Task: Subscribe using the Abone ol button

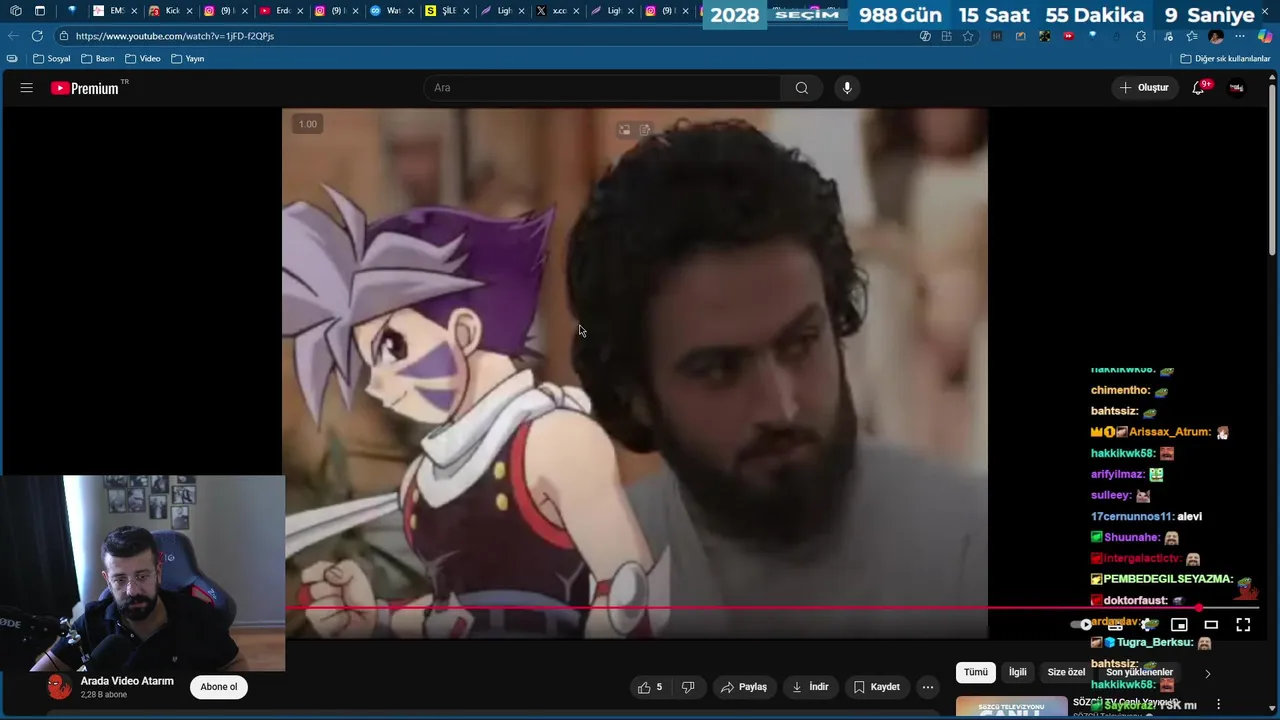Action: (219, 687)
